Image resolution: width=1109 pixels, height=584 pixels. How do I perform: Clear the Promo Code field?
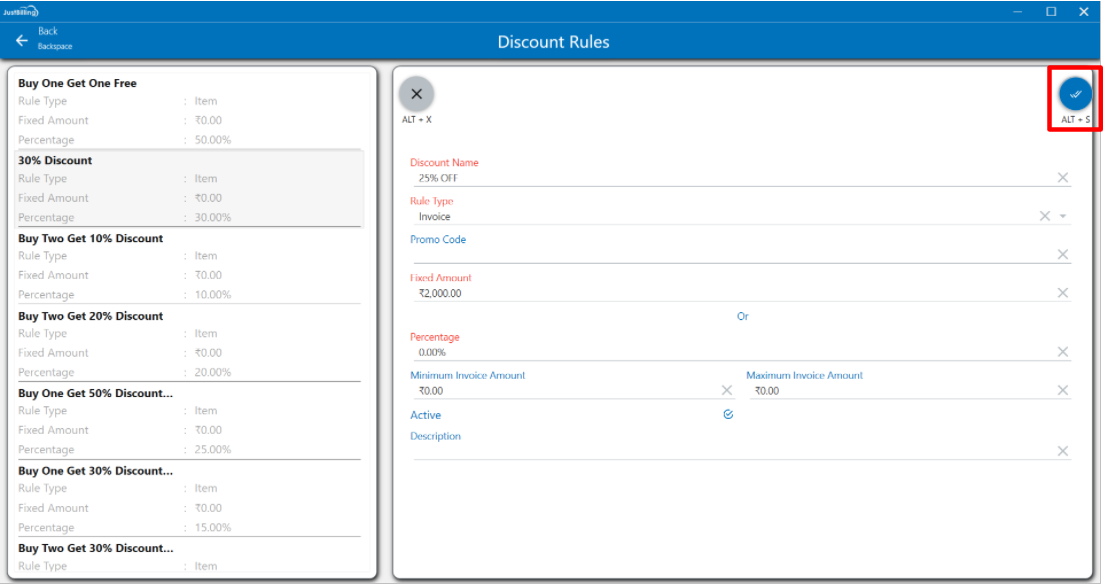[x=1062, y=255]
